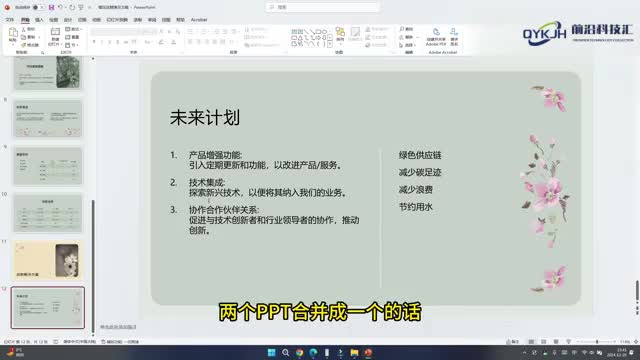Click the Windows Start button
Image resolution: width=640 pixels, height=360 pixels.
pyautogui.click(x=271, y=353)
